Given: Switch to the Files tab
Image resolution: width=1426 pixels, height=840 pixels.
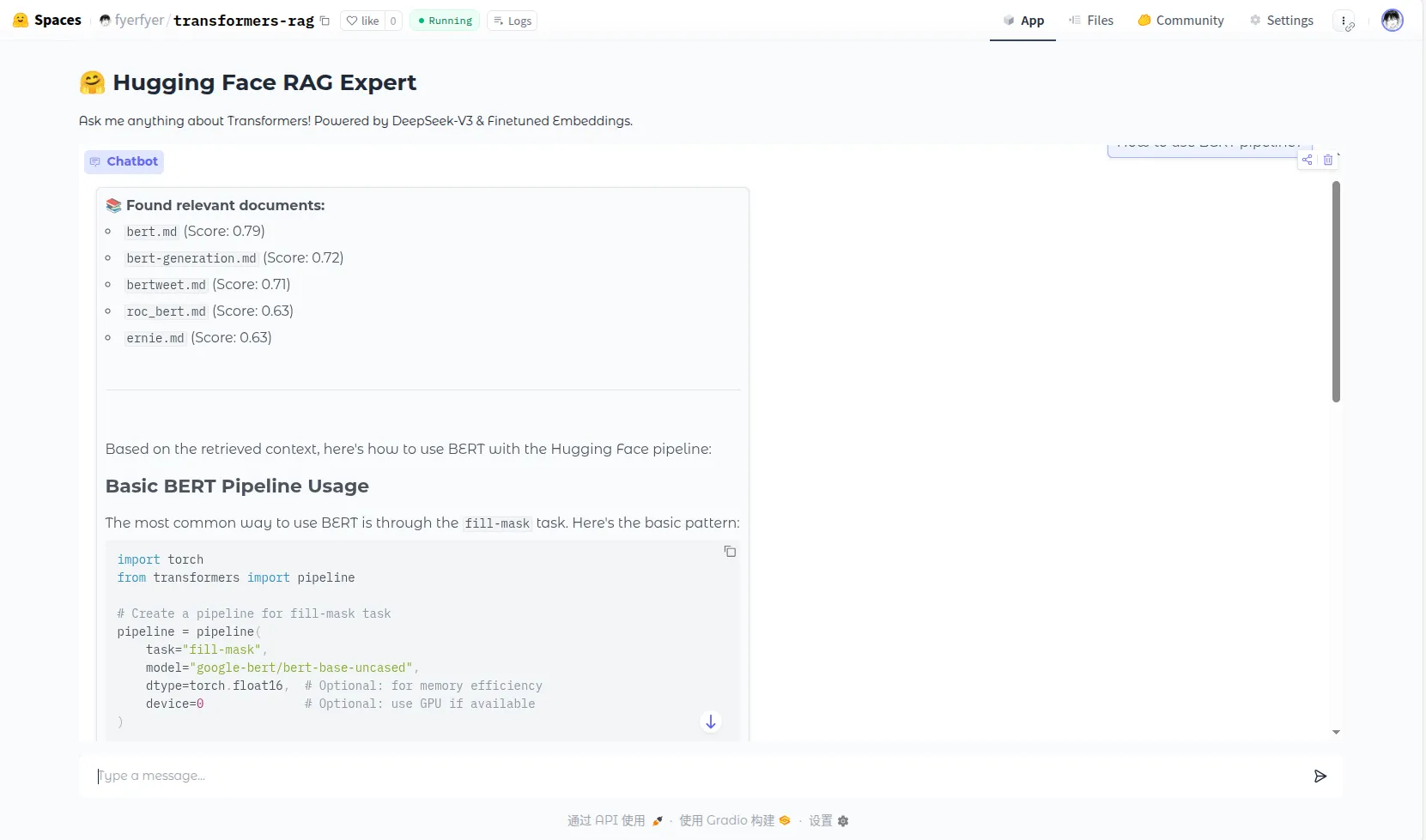Looking at the screenshot, I should point(1091,21).
